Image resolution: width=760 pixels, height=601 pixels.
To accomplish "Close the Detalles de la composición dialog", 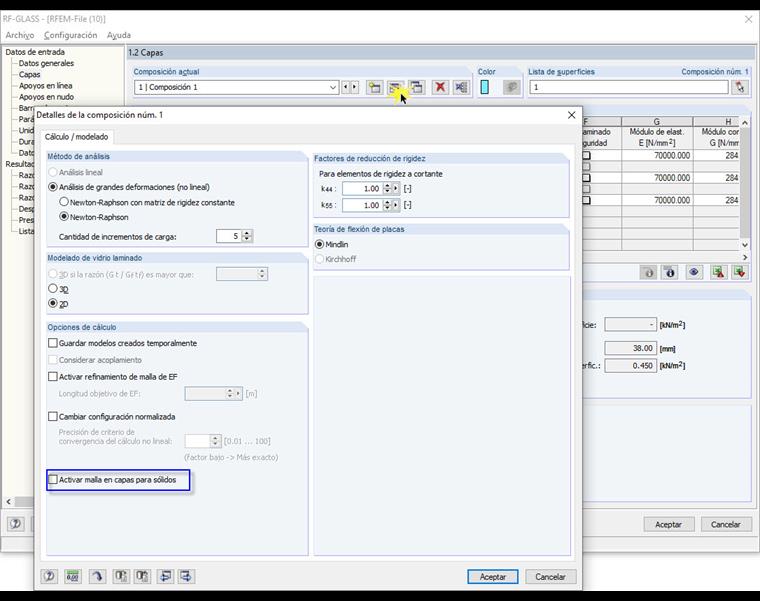I will [x=571, y=115].
